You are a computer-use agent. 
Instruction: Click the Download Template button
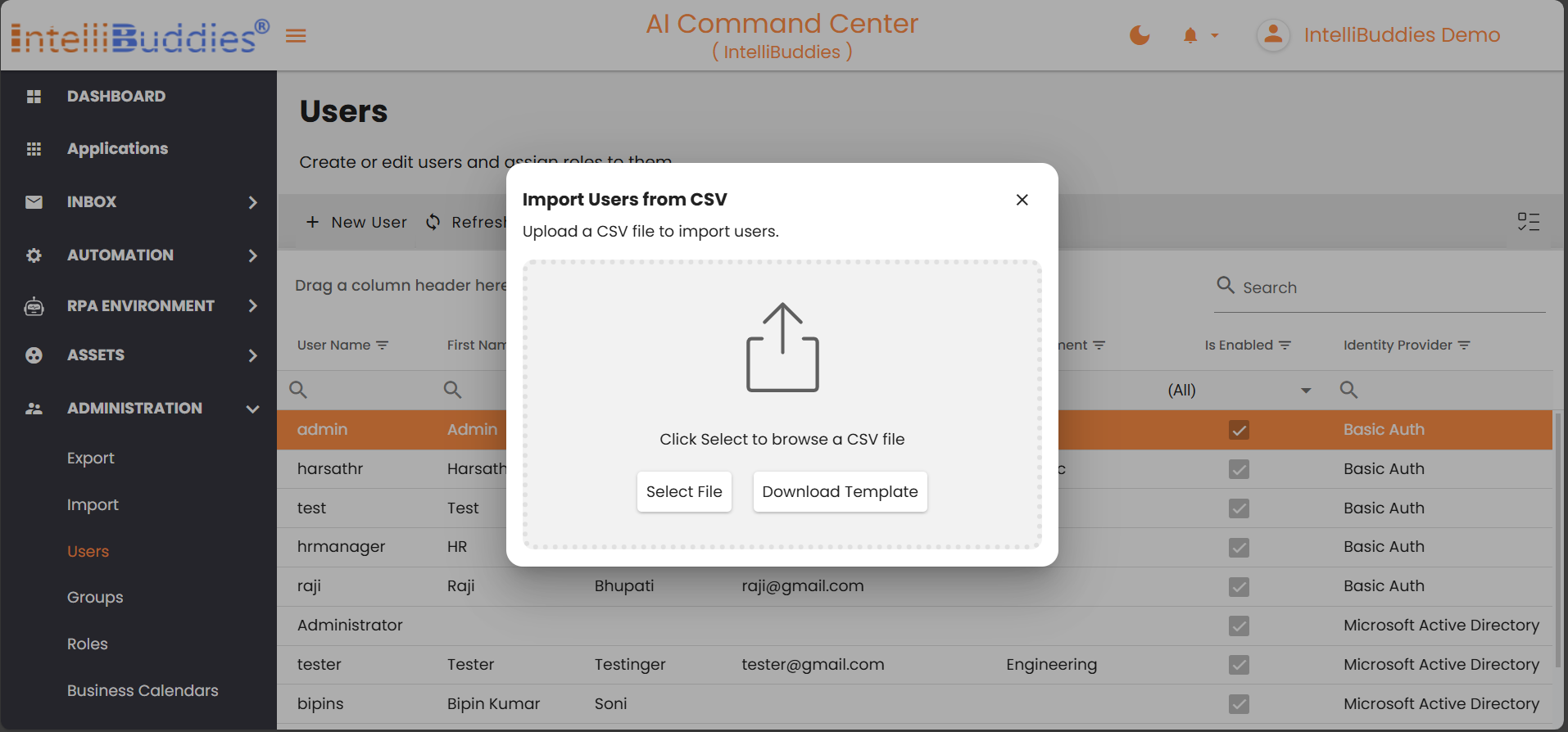coord(840,492)
